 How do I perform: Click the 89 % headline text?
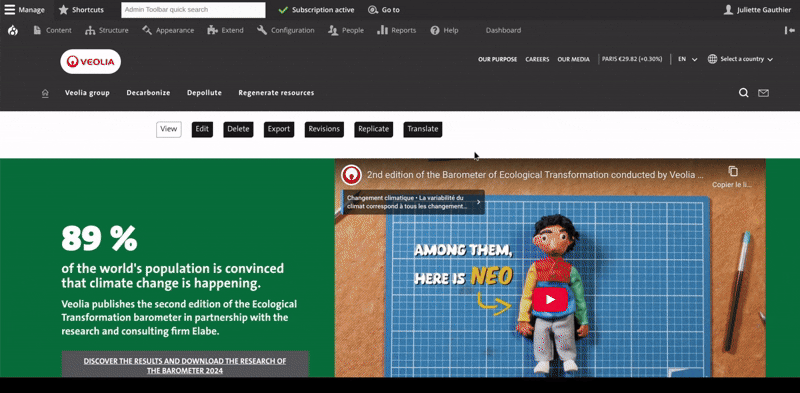(99, 238)
